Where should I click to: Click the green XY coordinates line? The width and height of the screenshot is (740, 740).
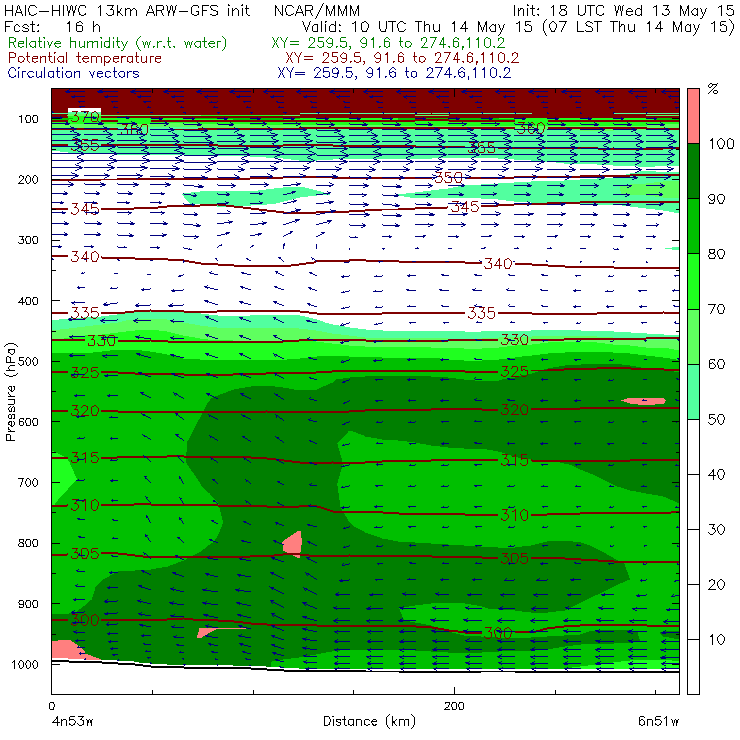[x=388, y=43]
